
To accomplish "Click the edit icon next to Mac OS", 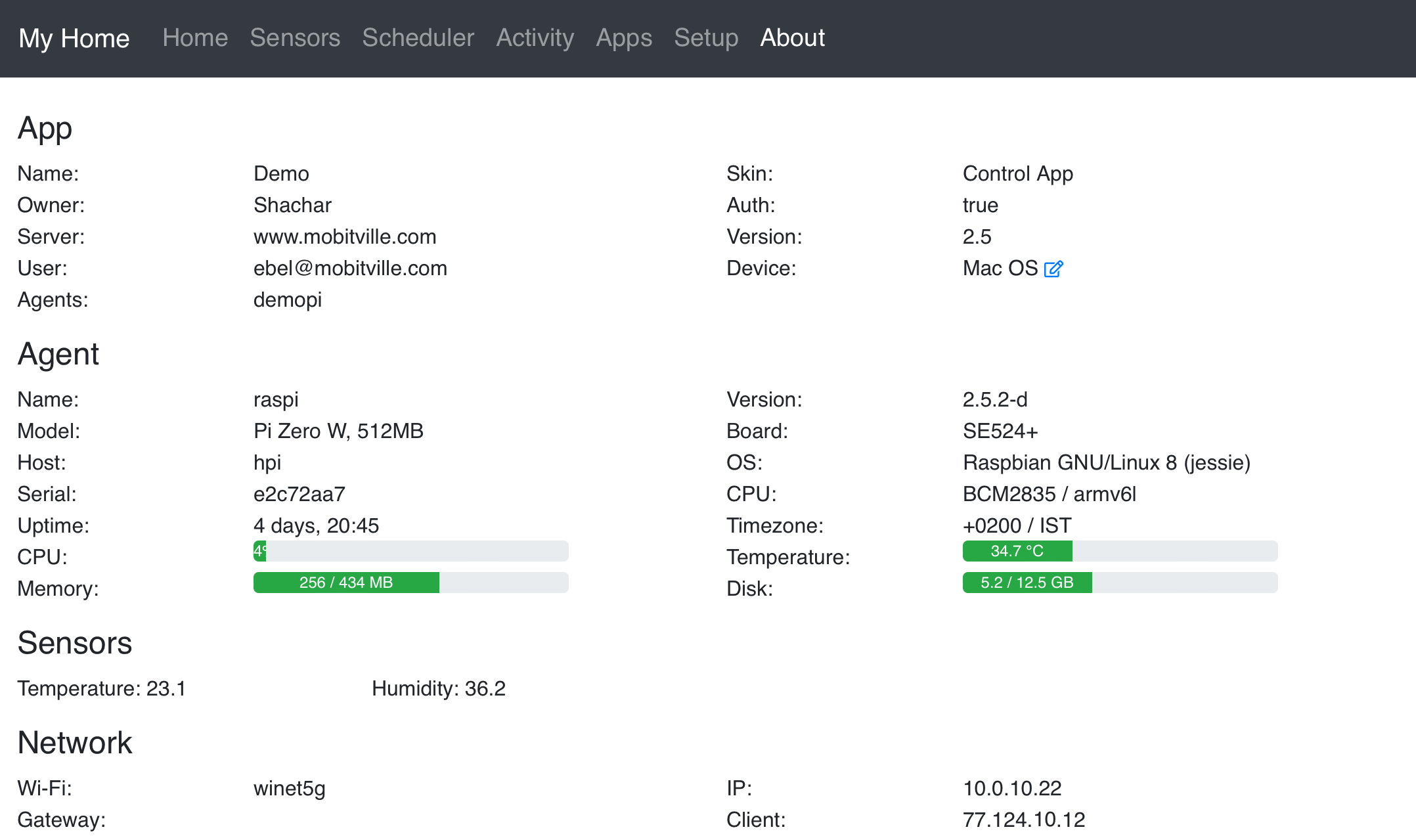I will (1053, 269).
